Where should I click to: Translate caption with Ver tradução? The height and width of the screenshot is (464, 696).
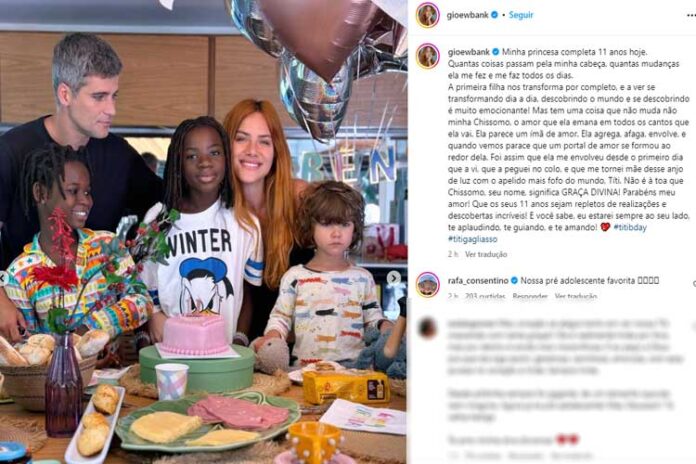click(x=486, y=254)
